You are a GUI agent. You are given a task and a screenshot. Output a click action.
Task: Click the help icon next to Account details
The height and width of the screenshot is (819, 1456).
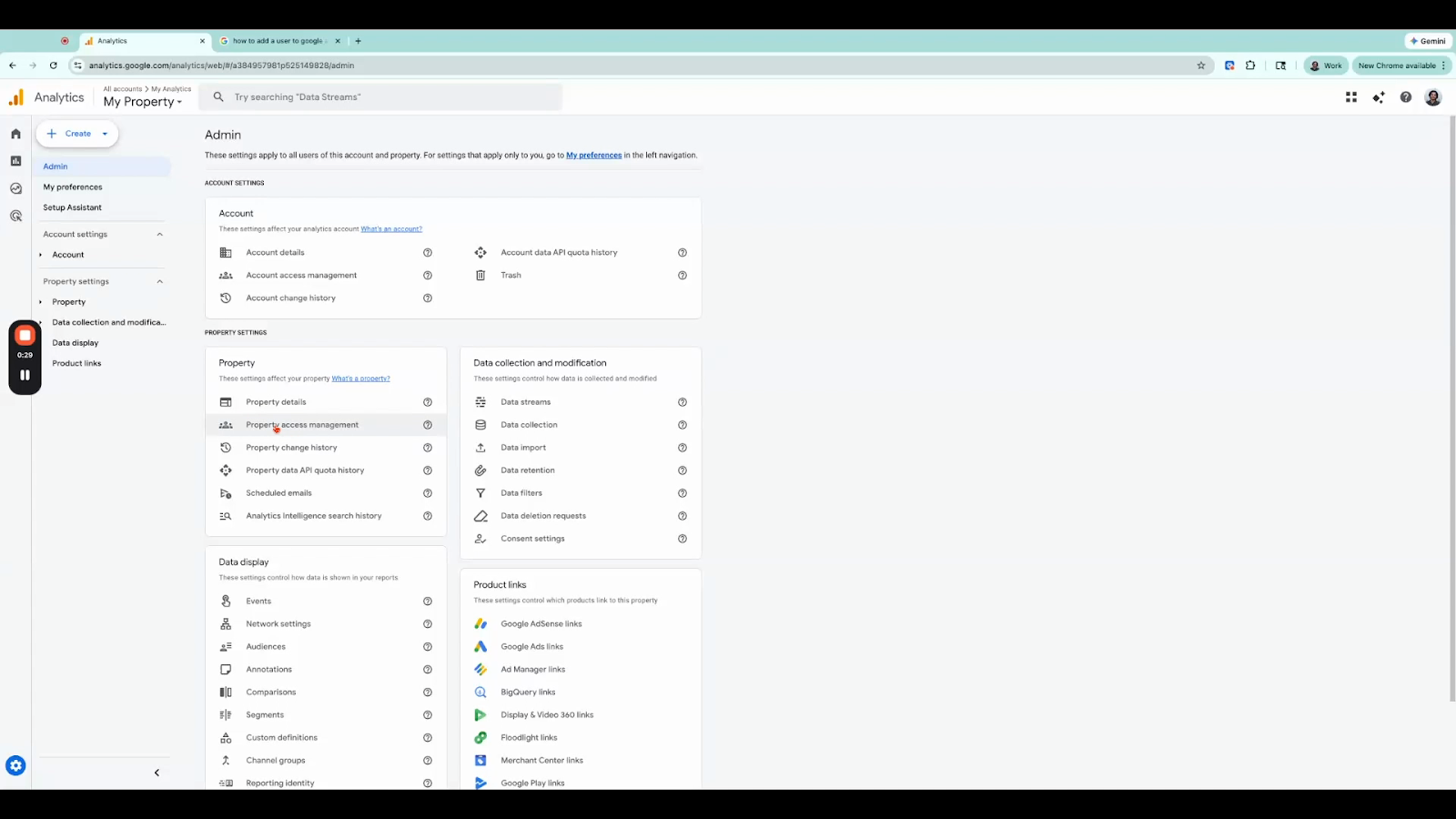tap(428, 253)
